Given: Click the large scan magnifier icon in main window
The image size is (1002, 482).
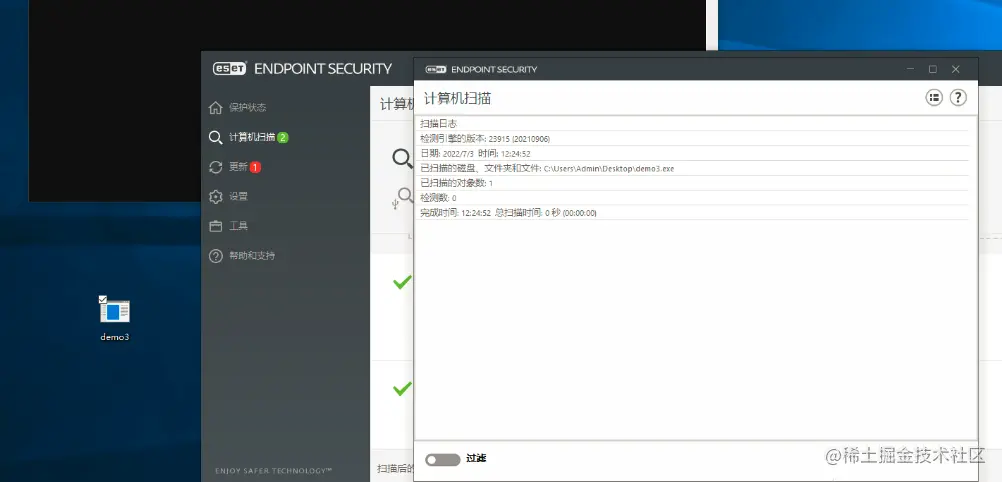Looking at the screenshot, I should tap(403, 158).
